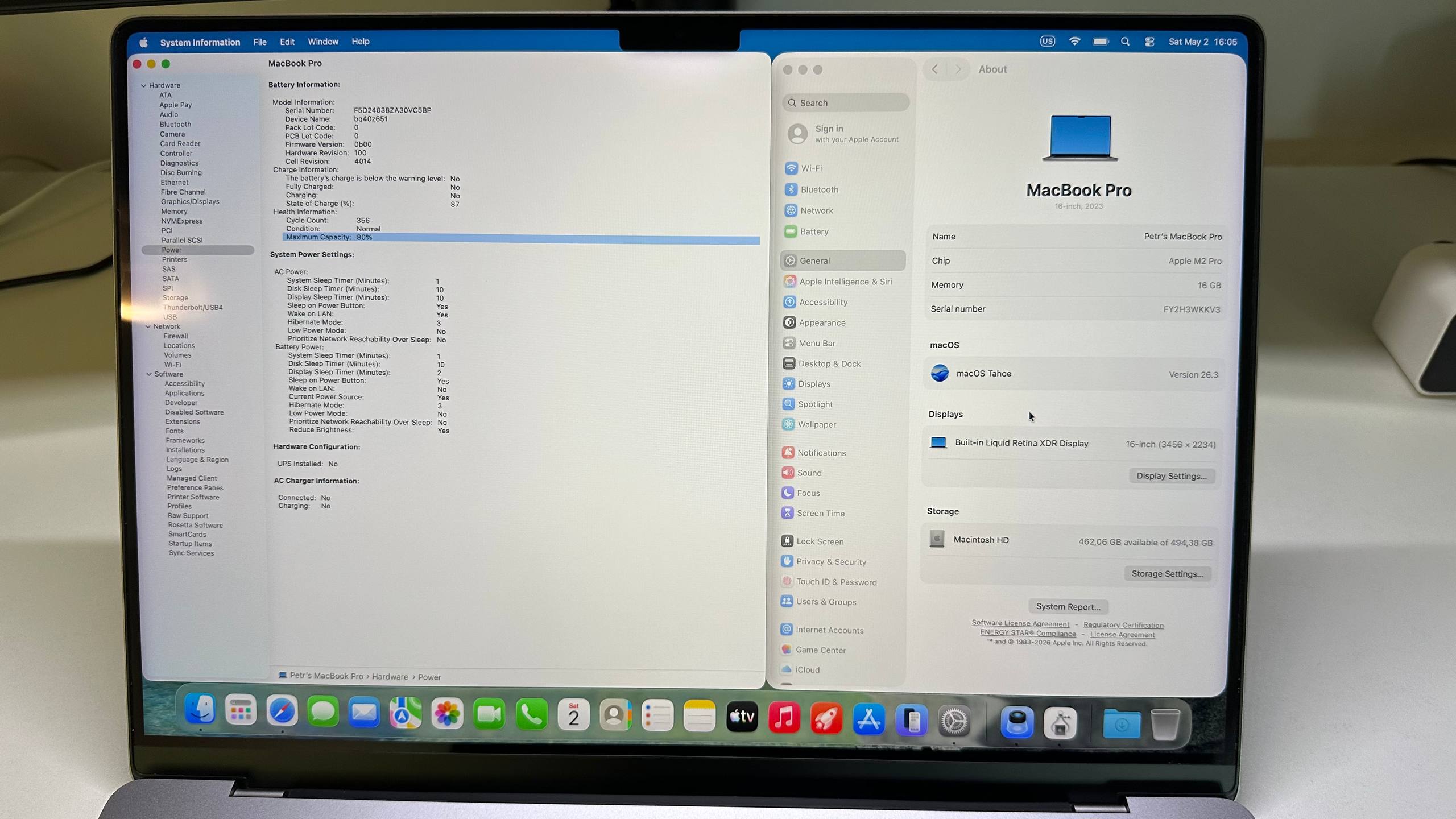The height and width of the screenshot is (819, 1456).
Task: Open Screen Time settings
Action: (x=813, y=513)
